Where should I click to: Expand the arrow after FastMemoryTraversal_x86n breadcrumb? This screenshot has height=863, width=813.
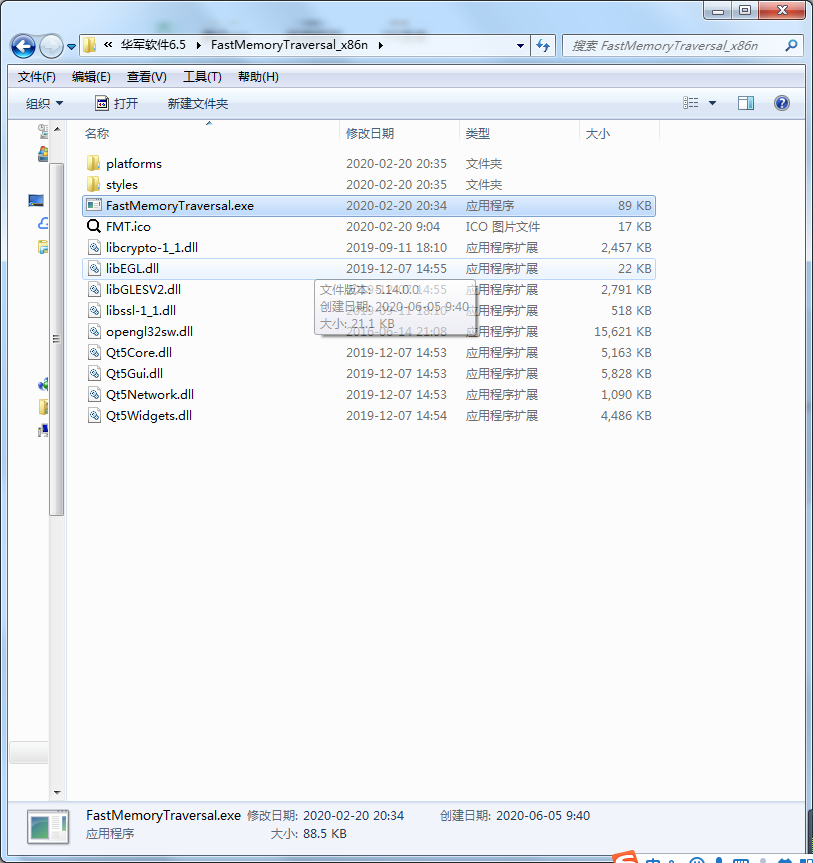(x=380, y=45)
